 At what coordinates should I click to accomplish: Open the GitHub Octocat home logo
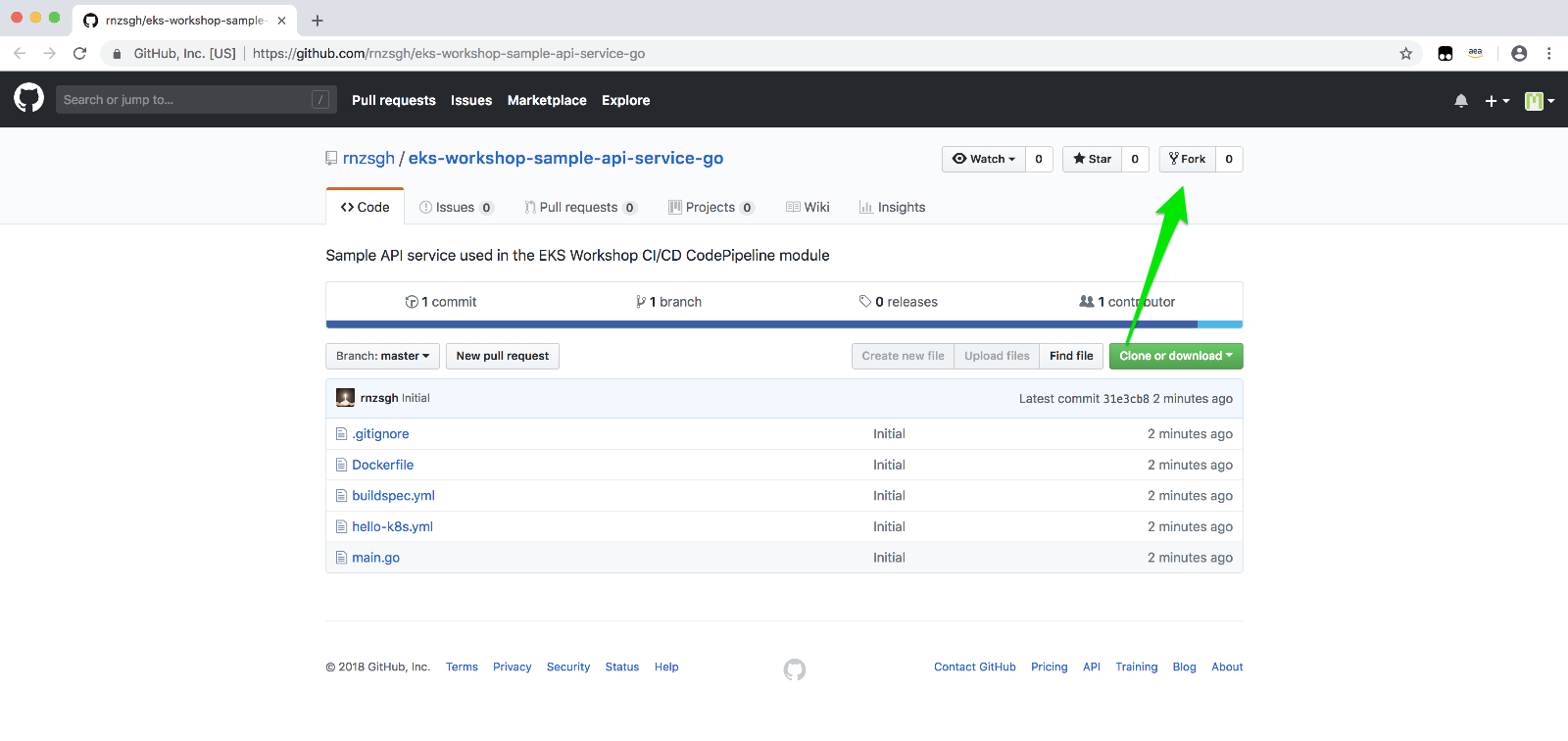click(28, 98)
